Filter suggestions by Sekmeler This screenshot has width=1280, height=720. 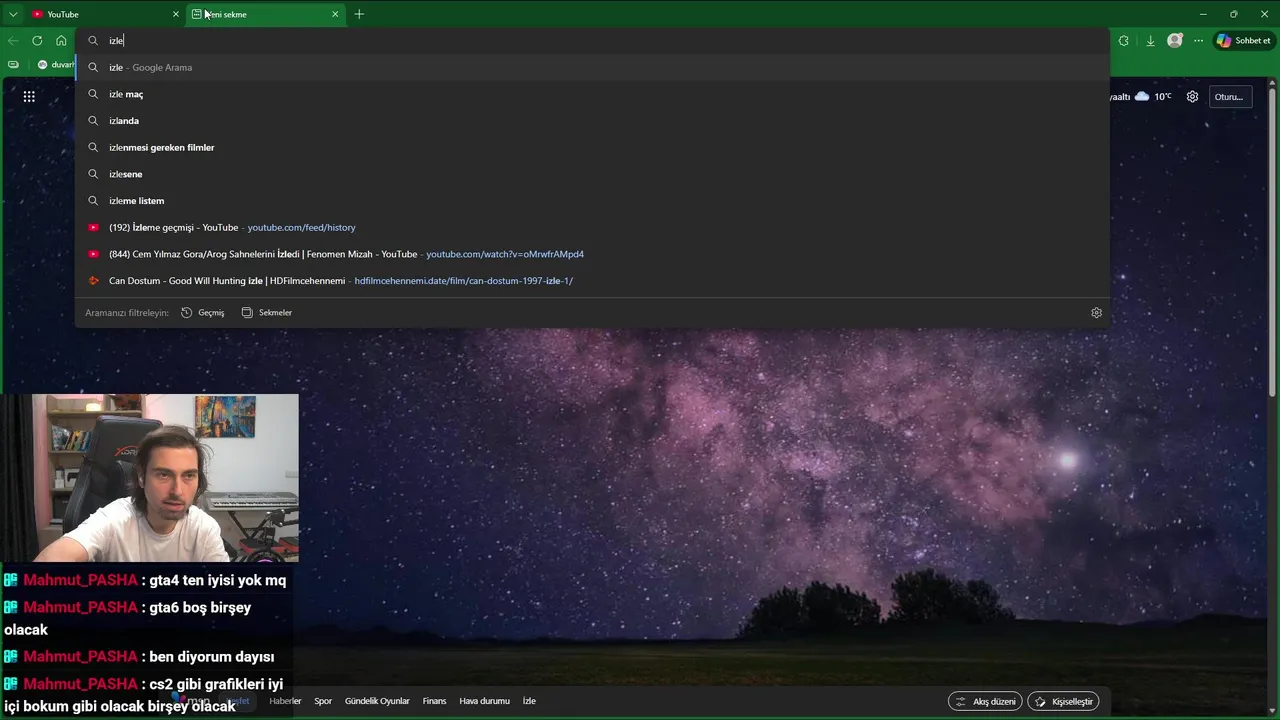pyautogui.click(x=267, y=312)
